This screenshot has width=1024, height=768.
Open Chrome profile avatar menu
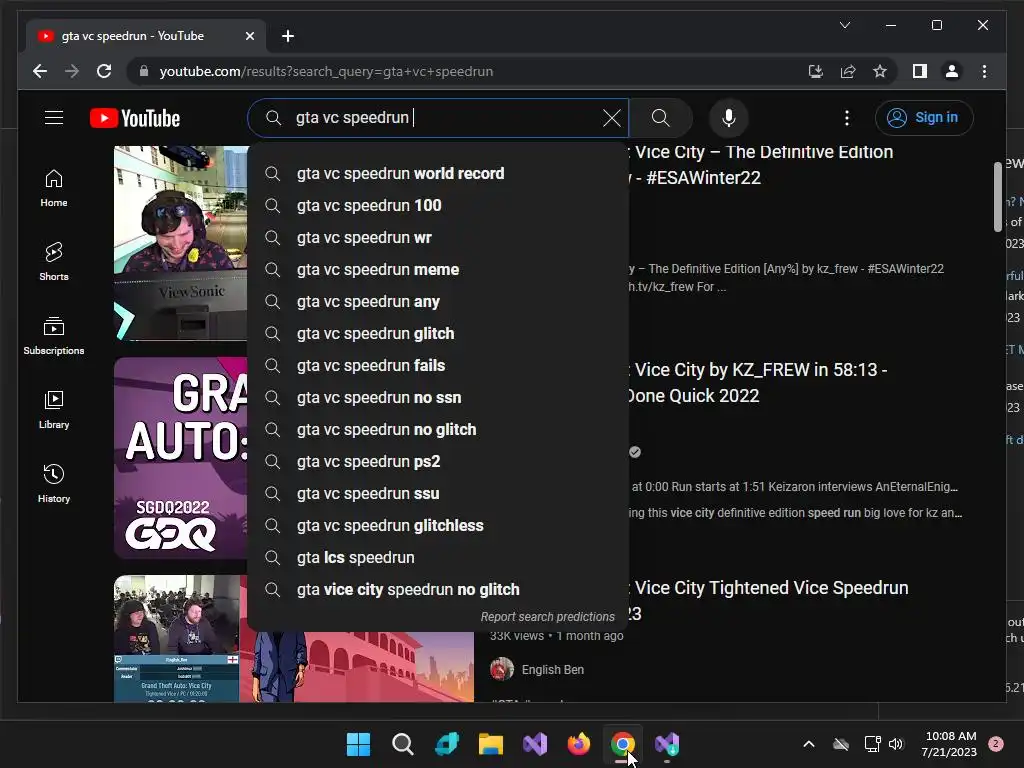[952, 71]
